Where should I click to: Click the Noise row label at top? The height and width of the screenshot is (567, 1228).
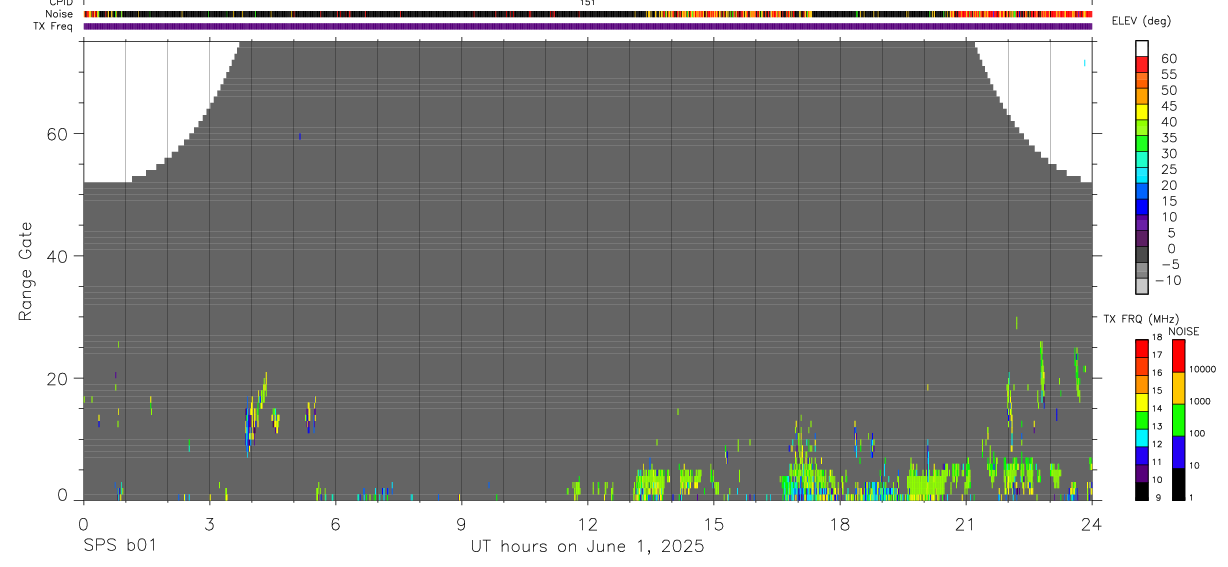point(61,14)
